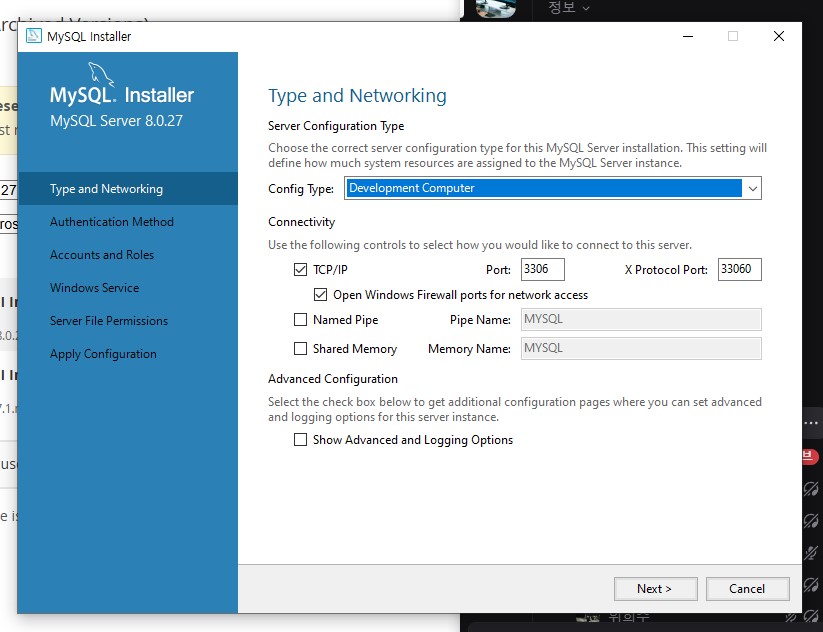Toggle the TCP/IP checkbox
The image size is (823, 632).
(300, 270)
